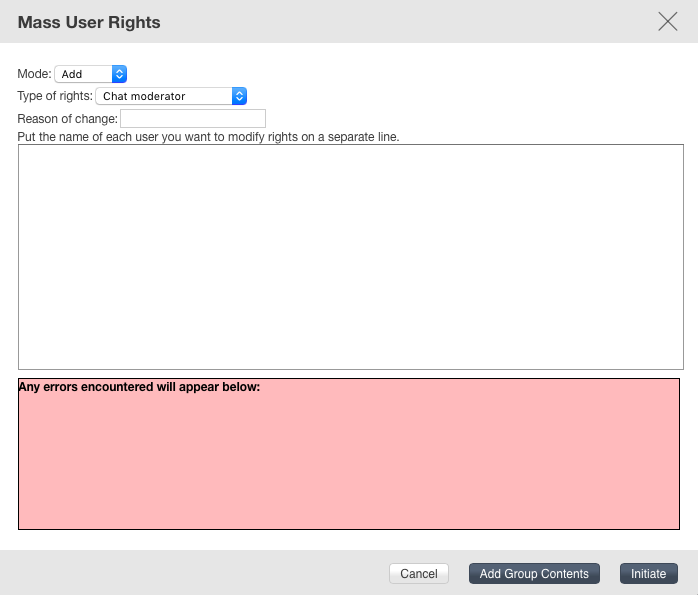Open the Type of rights dropdown

tap(171, 96)
